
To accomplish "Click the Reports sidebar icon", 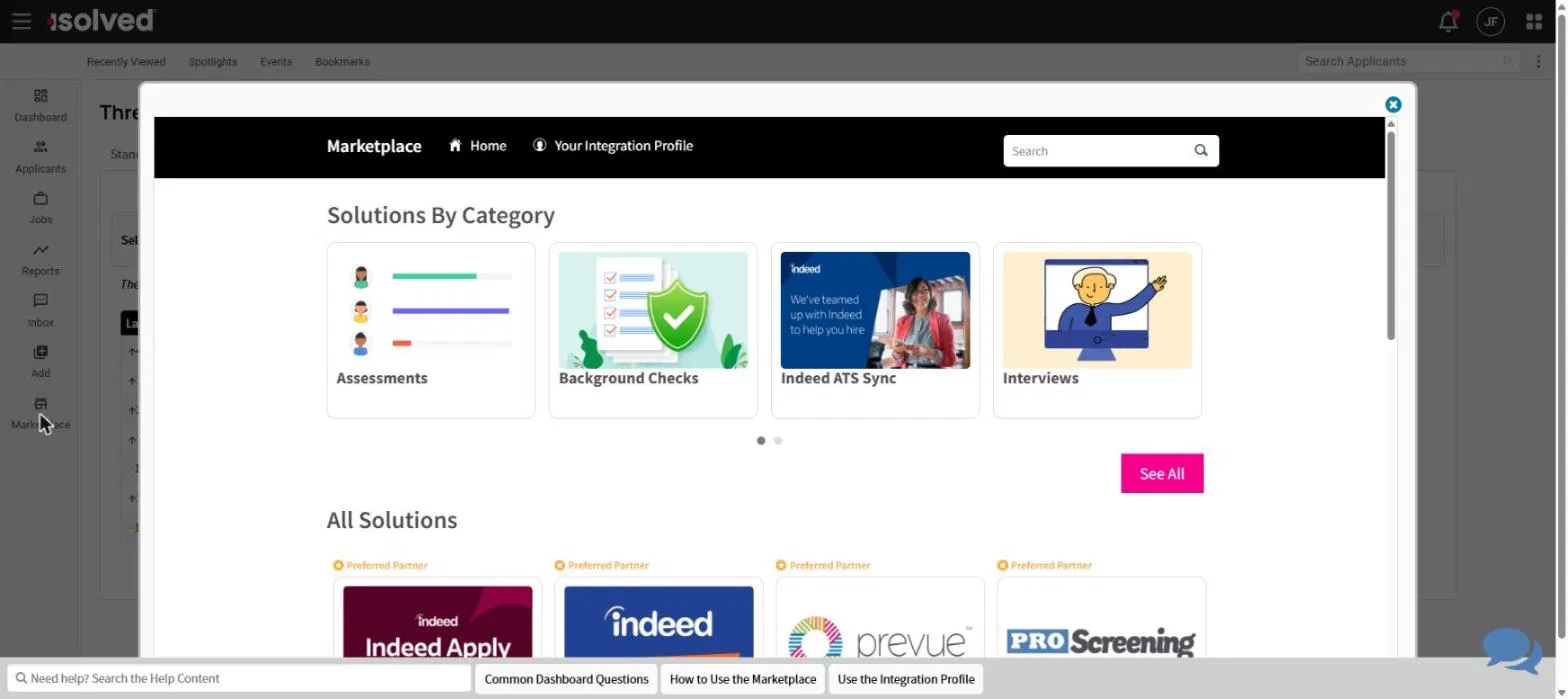I will [x=41, y=250].
